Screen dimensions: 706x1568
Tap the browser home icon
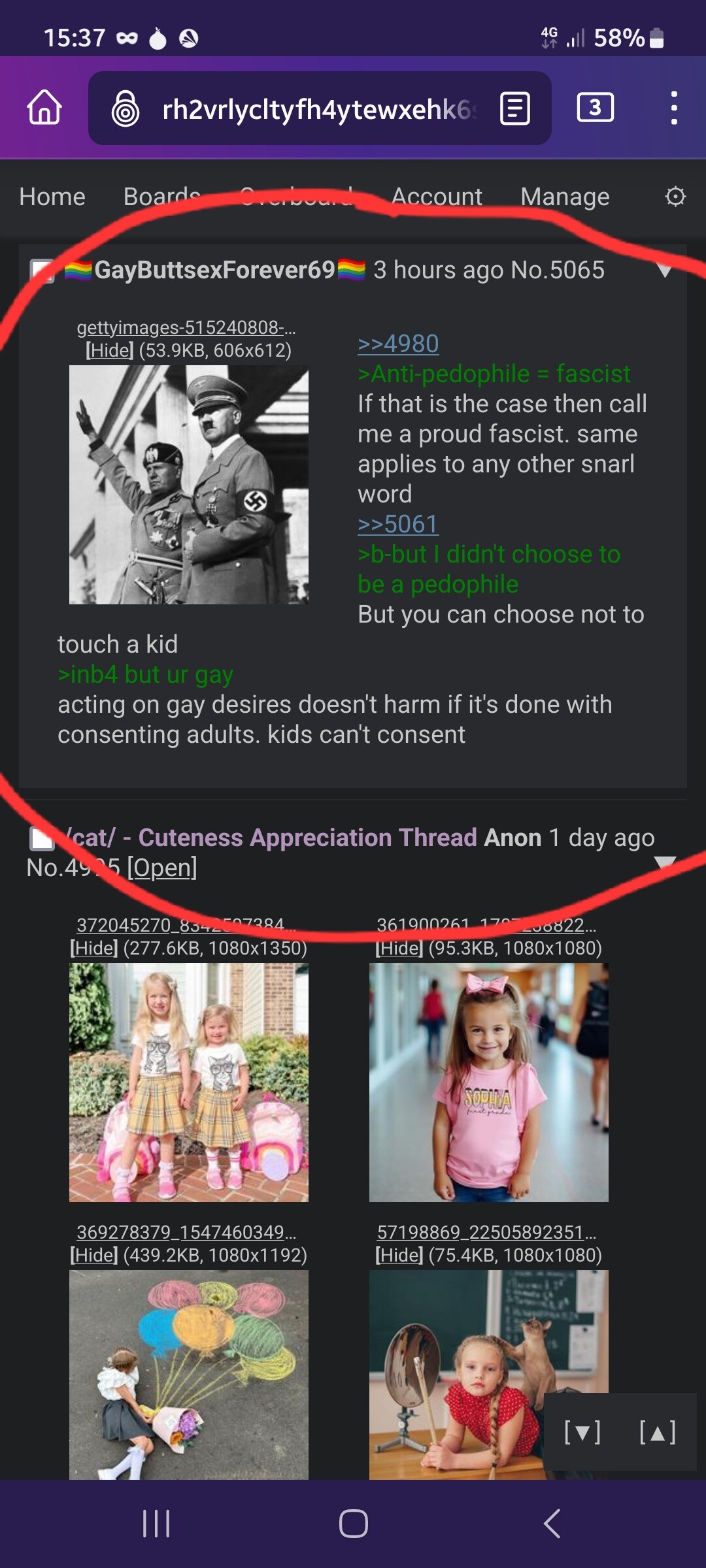(44, 108)
